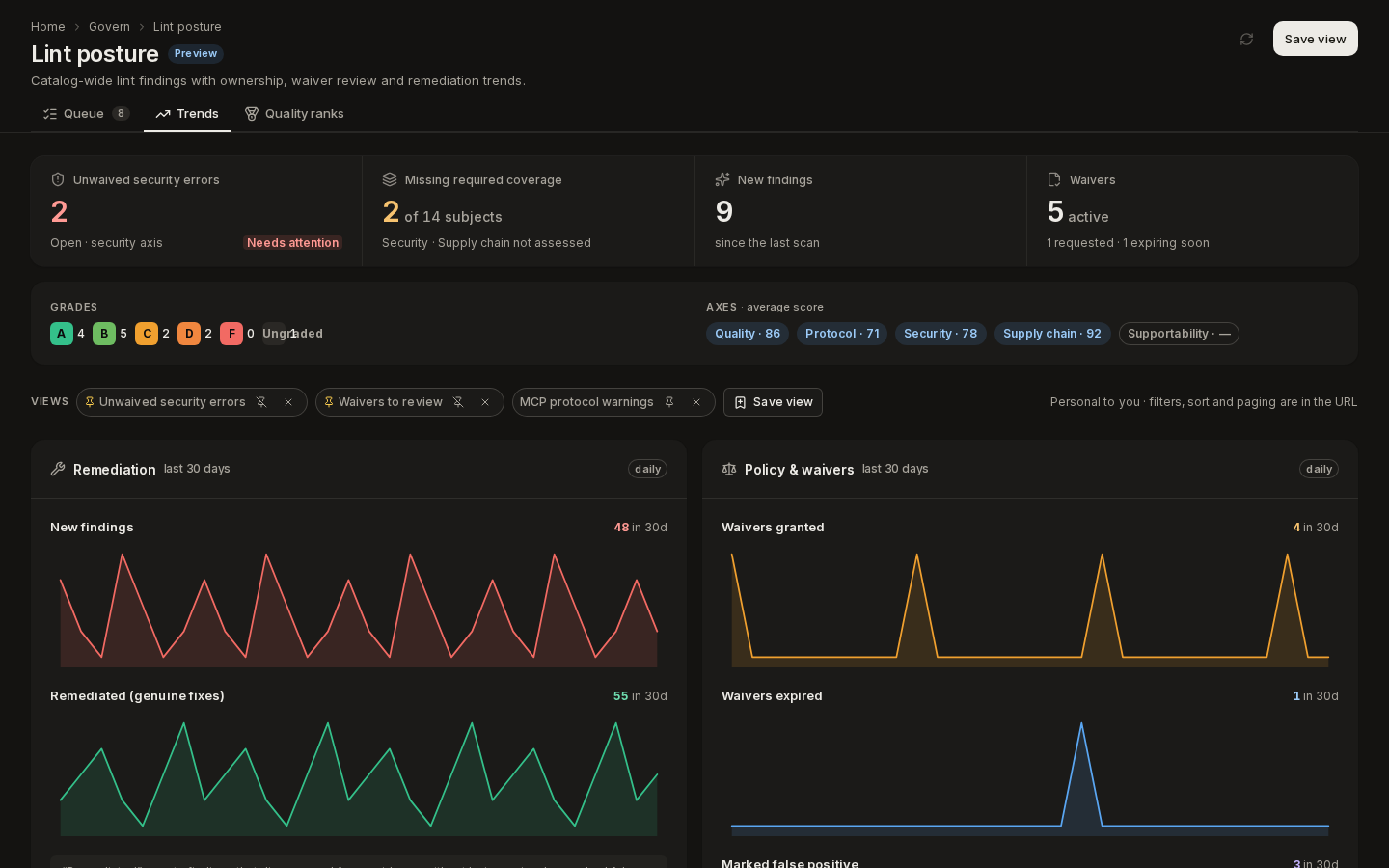Apply the Unwaived security errors saved view
This screenshot has width=1389, height=868.
(173, 402)
